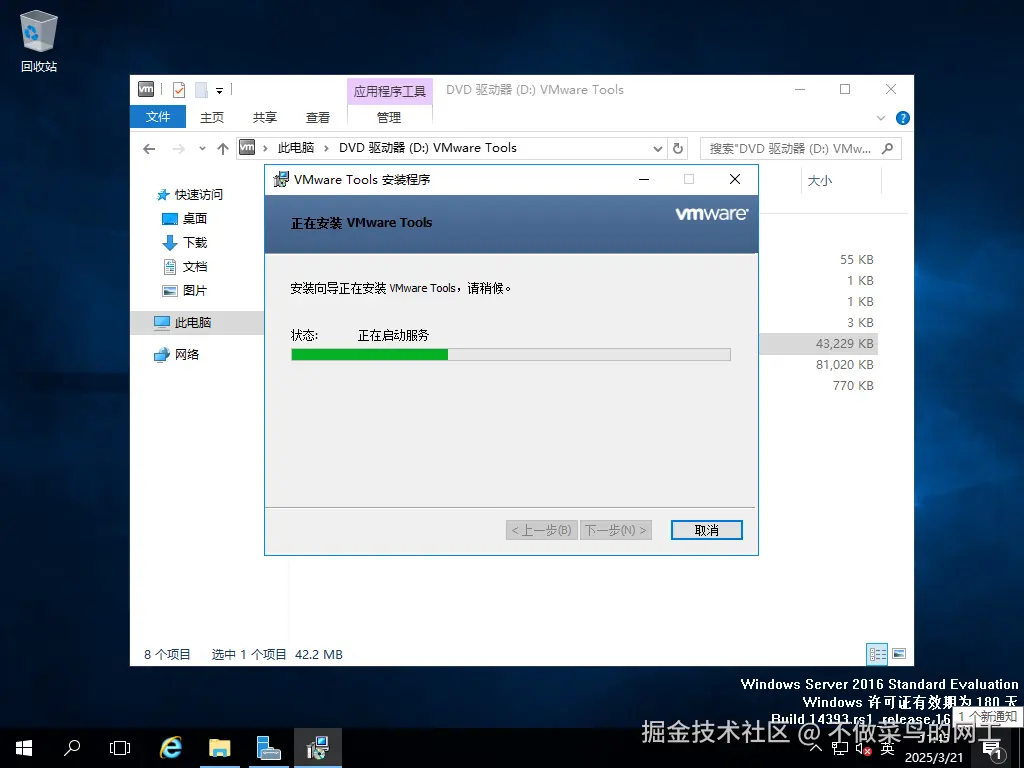
Task: Open 下载 in navigation pane
Action: (x=184, y=243)
